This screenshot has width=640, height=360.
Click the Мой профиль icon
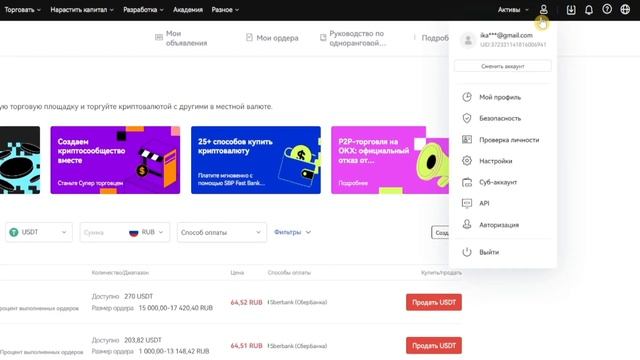(467, 97)
